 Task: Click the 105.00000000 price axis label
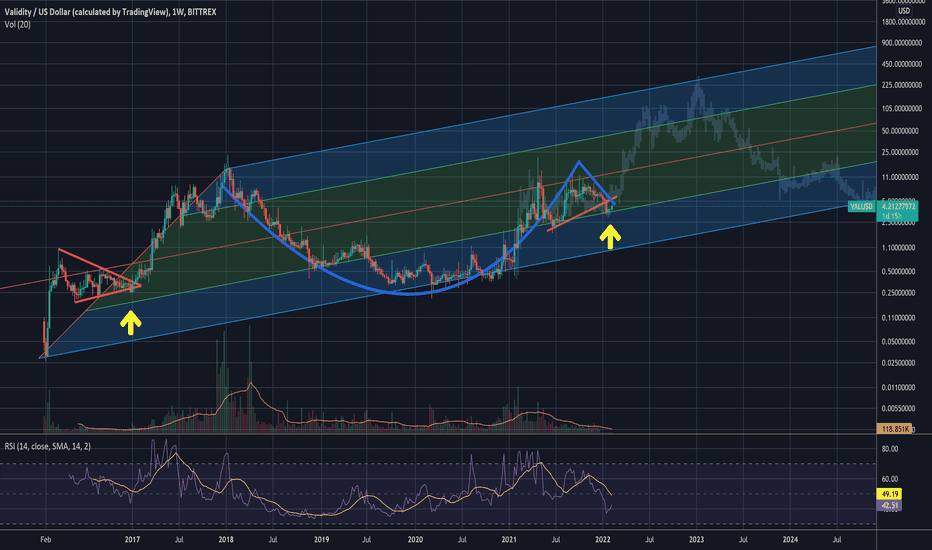click(904, 109)
